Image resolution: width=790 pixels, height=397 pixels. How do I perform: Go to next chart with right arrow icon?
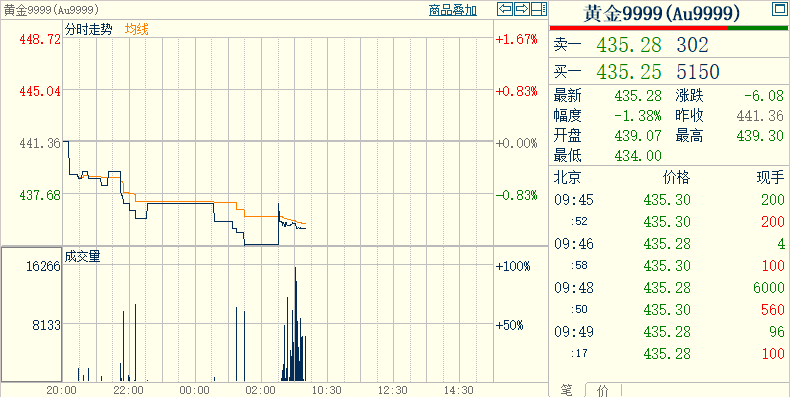522,9
